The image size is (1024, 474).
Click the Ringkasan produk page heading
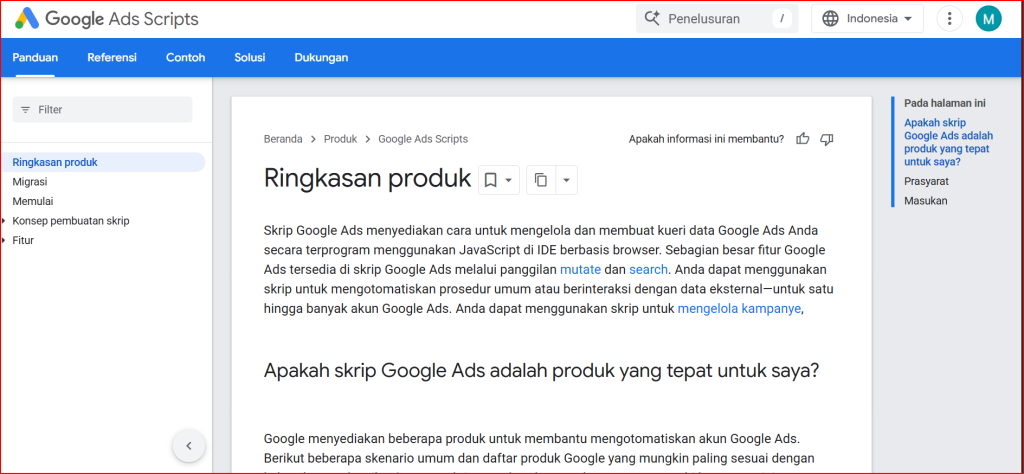tap(368, 178)
